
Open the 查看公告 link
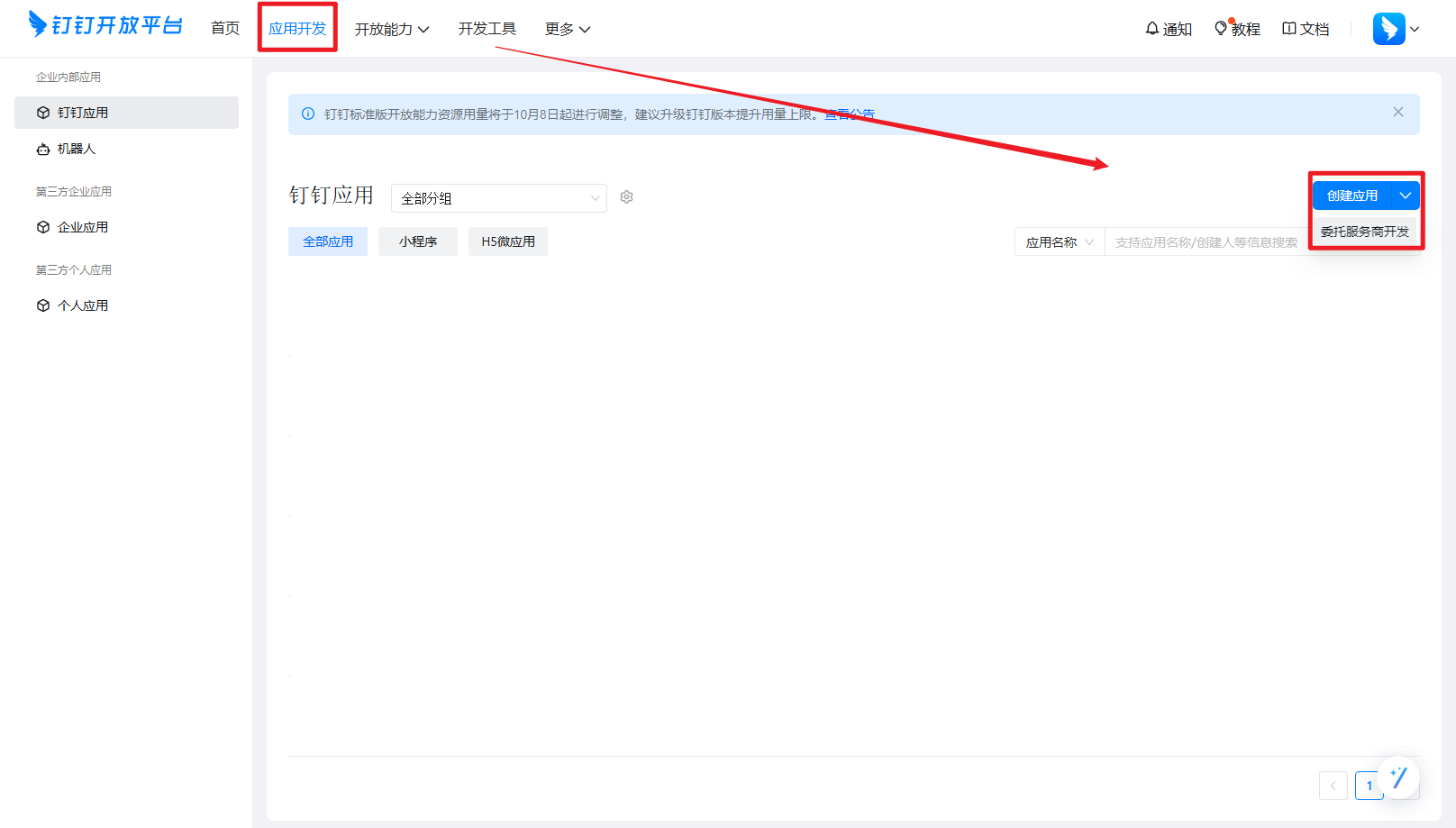coord(850,114)
